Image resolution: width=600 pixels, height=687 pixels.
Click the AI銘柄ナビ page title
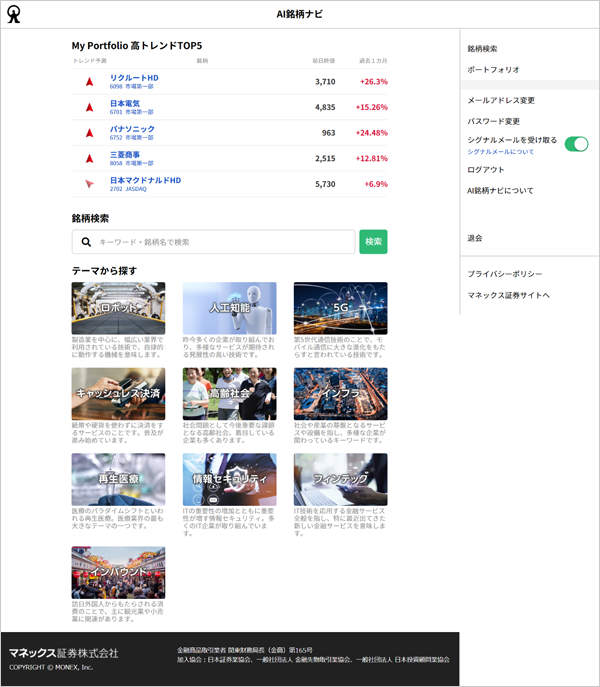pyautogui.click(x=300, y=14)
